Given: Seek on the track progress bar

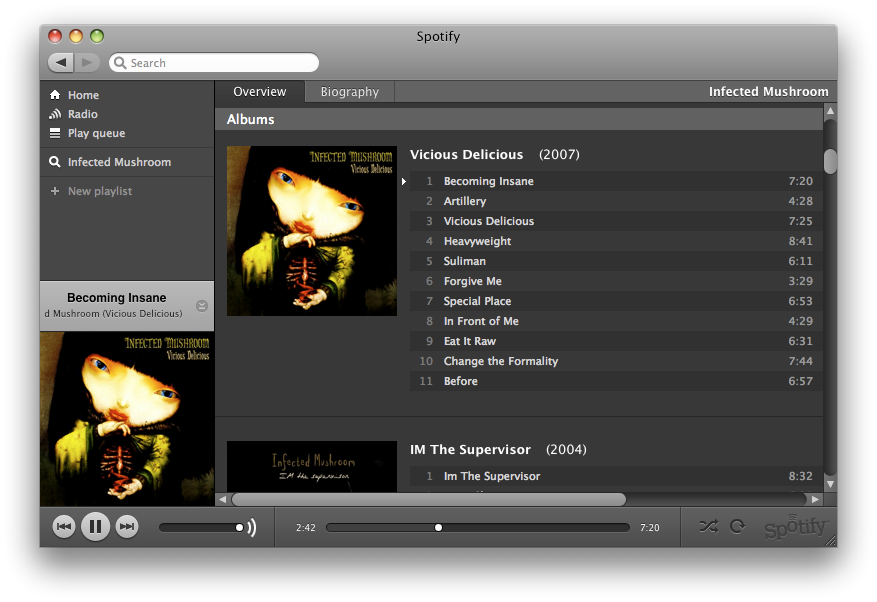Looking at the screenshot, I should tap(478, 528).
